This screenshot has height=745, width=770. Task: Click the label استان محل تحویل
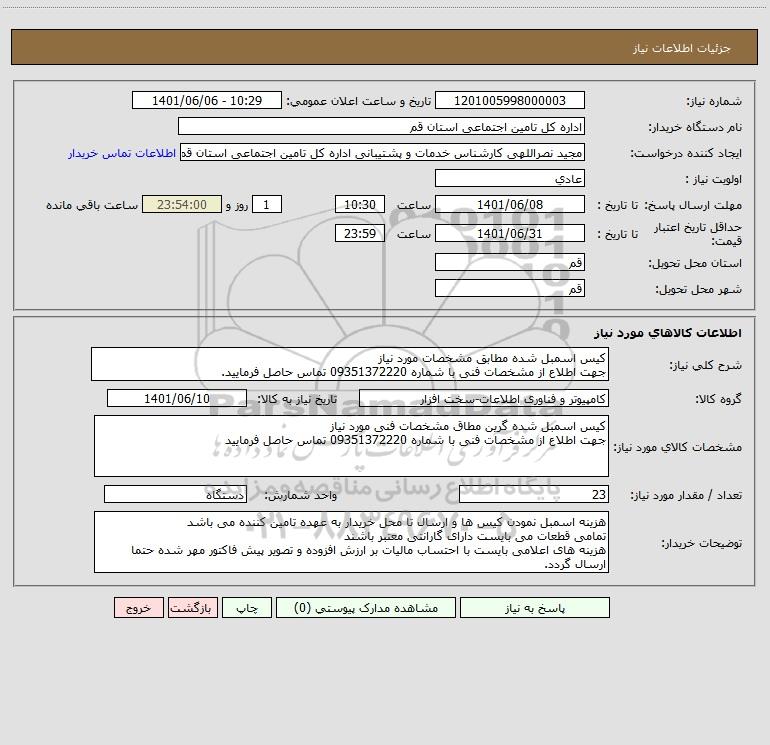[695, 263]
